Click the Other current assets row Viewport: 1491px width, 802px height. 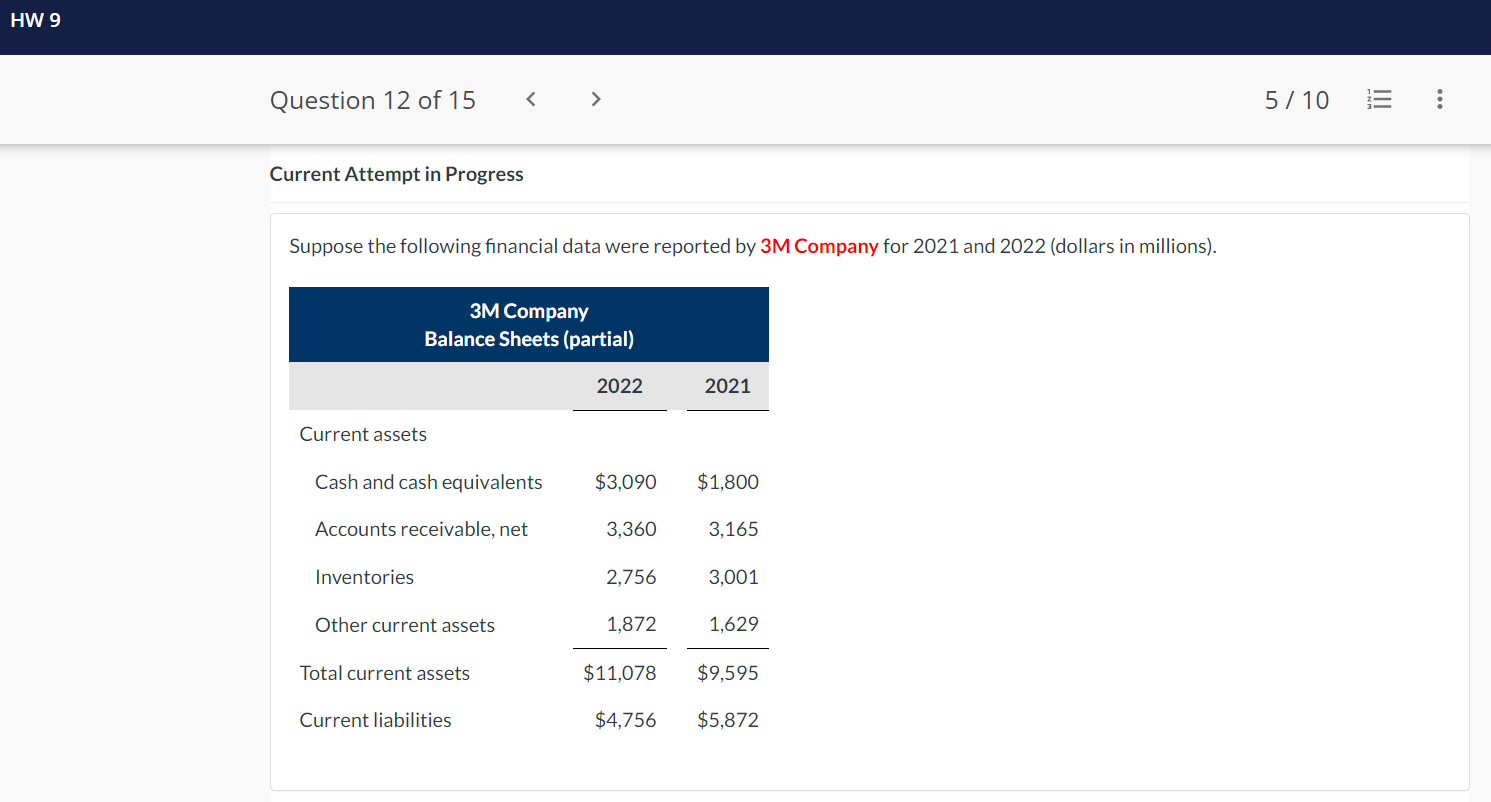tap(405, 625)
